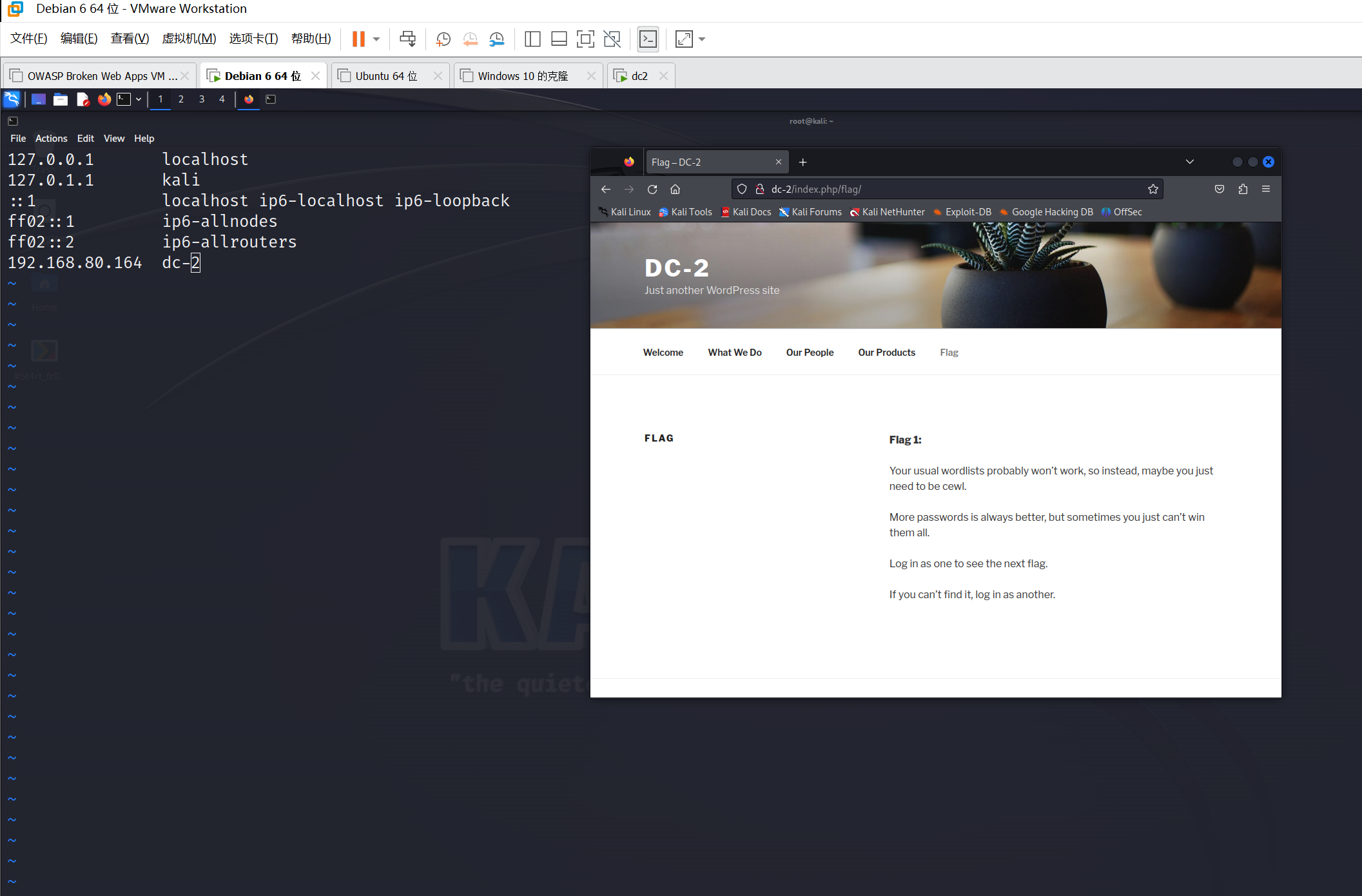This screenshot has height=896, width=1362.
Task: Toggle the thumbnail bar view
Action: (559, 39)
